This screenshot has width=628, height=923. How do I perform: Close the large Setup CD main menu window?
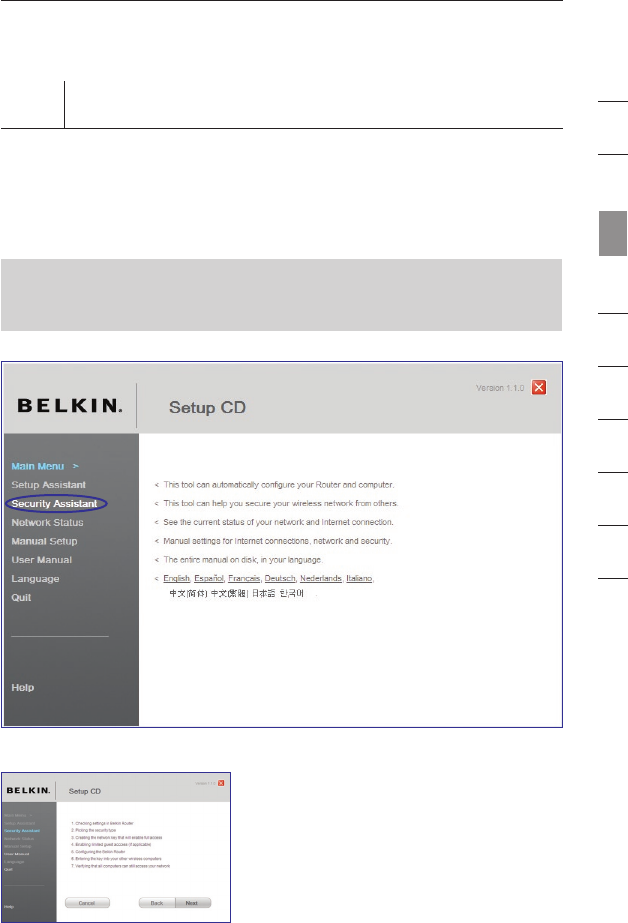click(539, 387)
